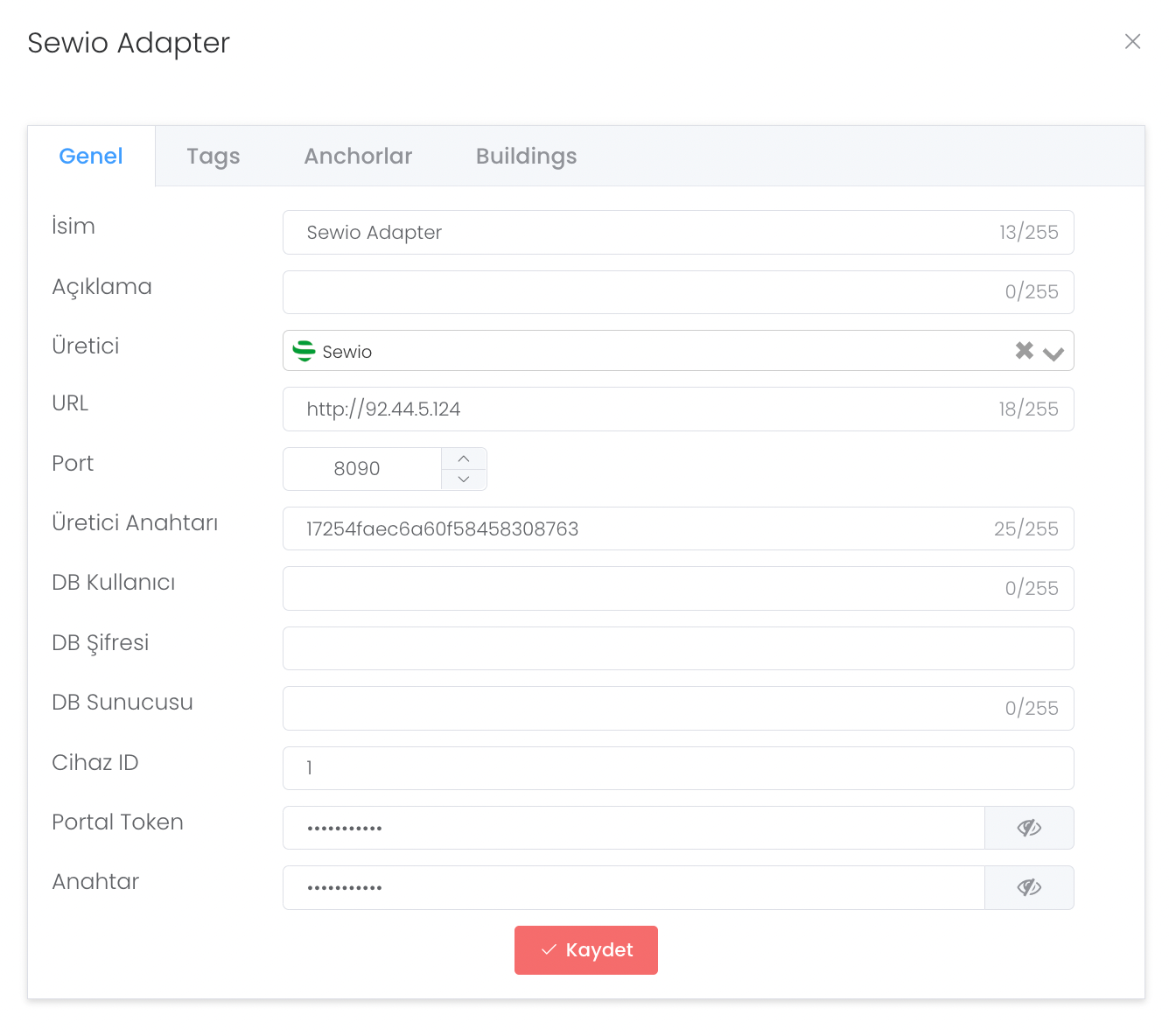The width and height of the screenshot is (1169, 1036).
Task: Show the Portal Token value
Action: point(1029,828)
